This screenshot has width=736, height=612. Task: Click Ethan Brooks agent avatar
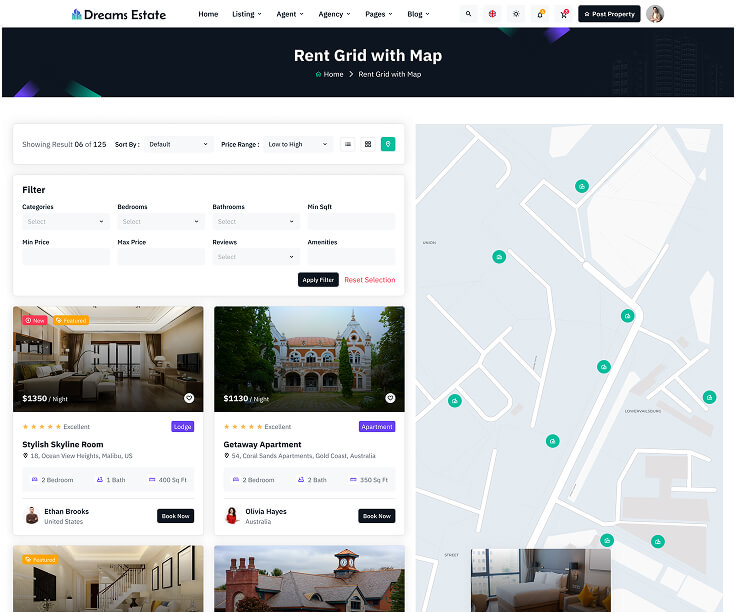click(x=31, y=516)
